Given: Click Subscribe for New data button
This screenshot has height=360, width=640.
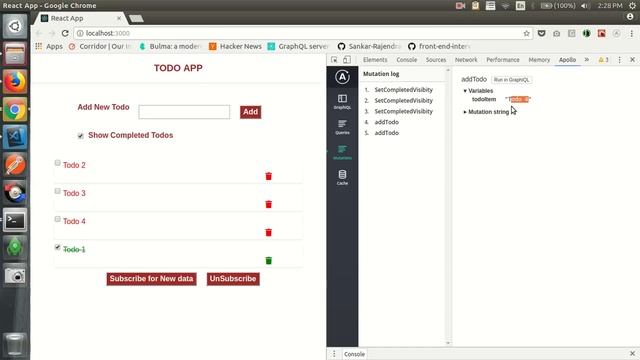Looking at the screenshot, I should point(151,279).
